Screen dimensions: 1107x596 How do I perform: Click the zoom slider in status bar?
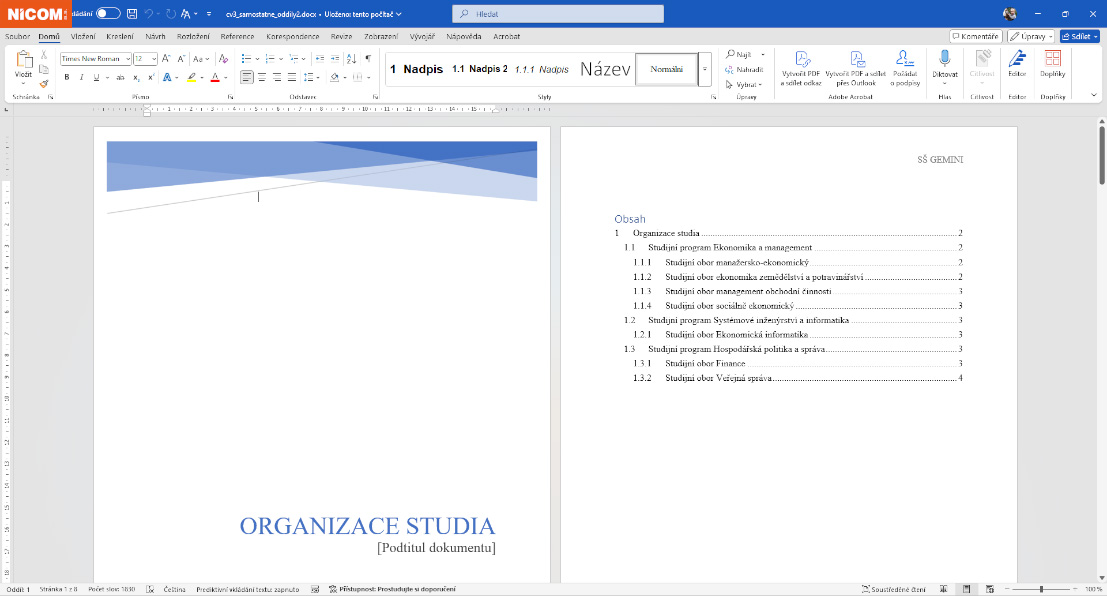pos(1041,590)
